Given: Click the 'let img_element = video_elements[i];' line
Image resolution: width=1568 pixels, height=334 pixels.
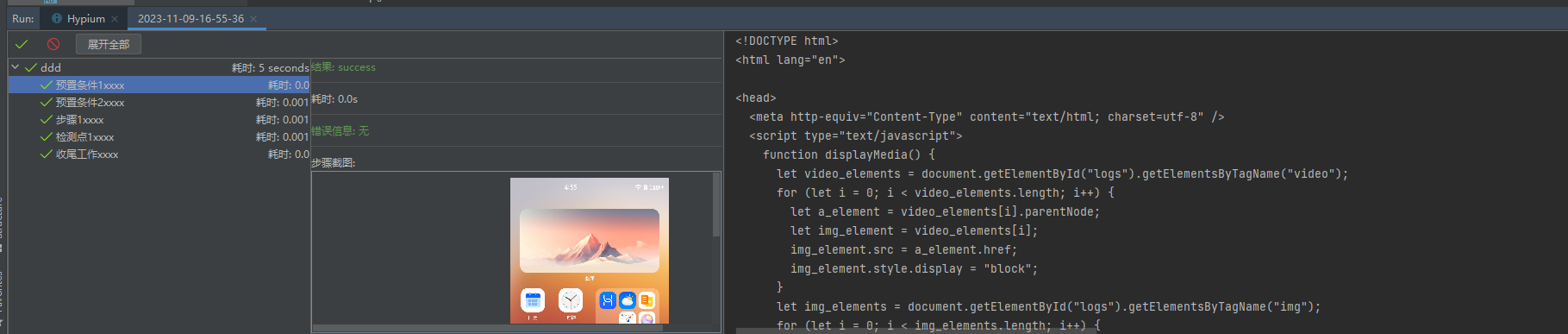Looking at the screenshot, I should point(914,230).
